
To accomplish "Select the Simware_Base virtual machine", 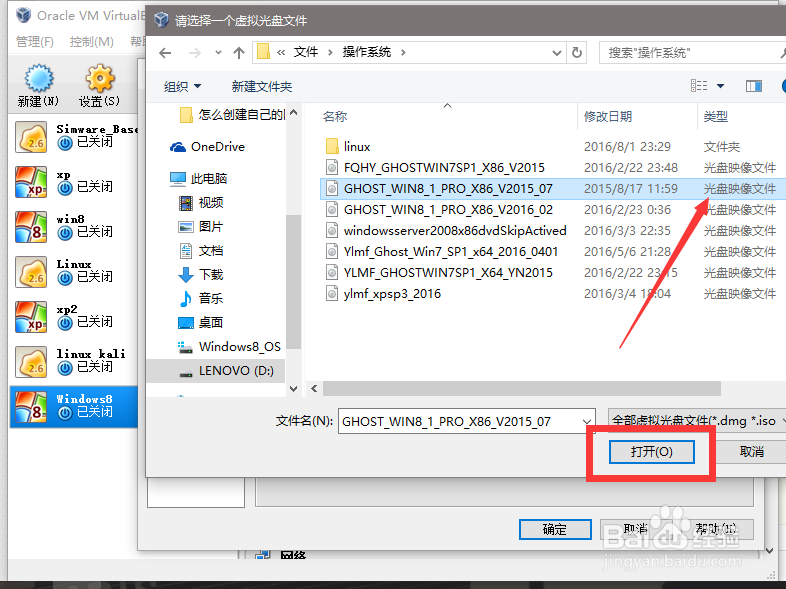I will pos(75,137).
